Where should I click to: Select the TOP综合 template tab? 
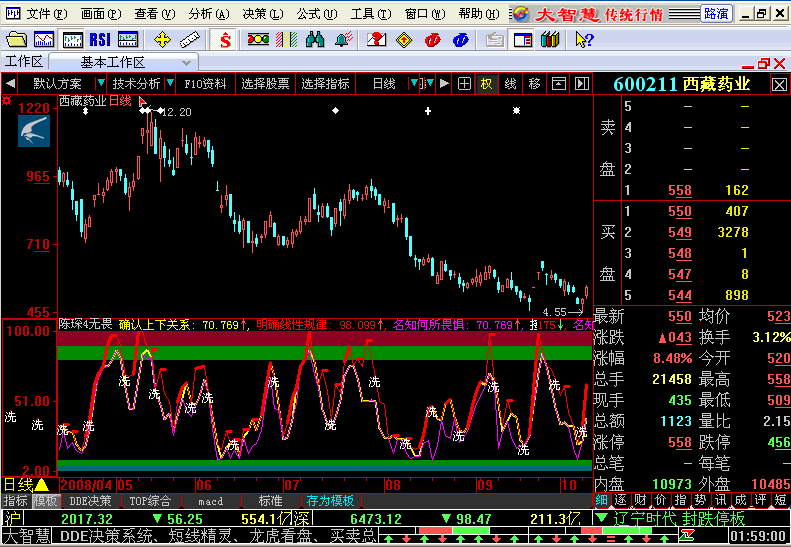(x=150, y=501)
